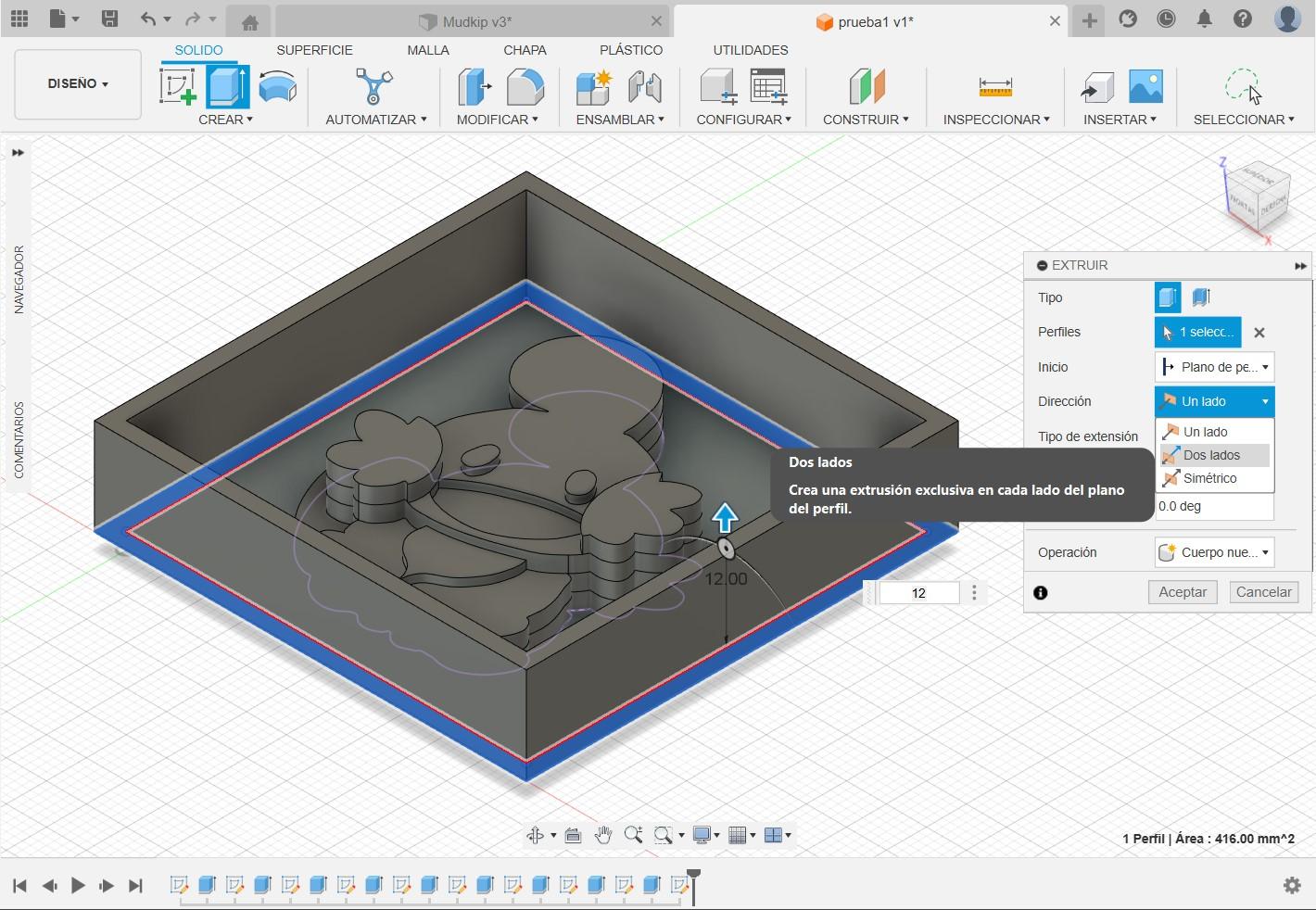This screenshot has width=1316, height=910.
Task: Click the Revolve tool icon
Action: [277, 87]
